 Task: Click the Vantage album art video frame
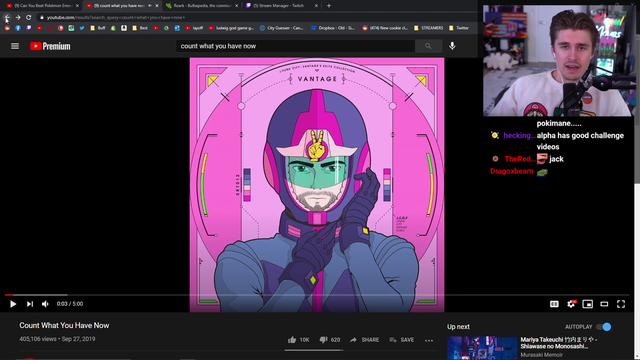[317, 184]
